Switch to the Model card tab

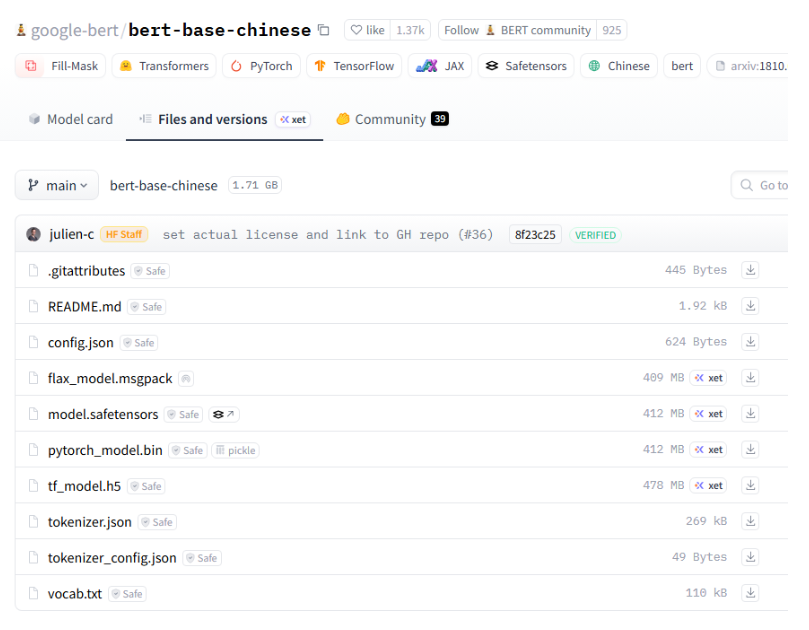pos(71,119)
